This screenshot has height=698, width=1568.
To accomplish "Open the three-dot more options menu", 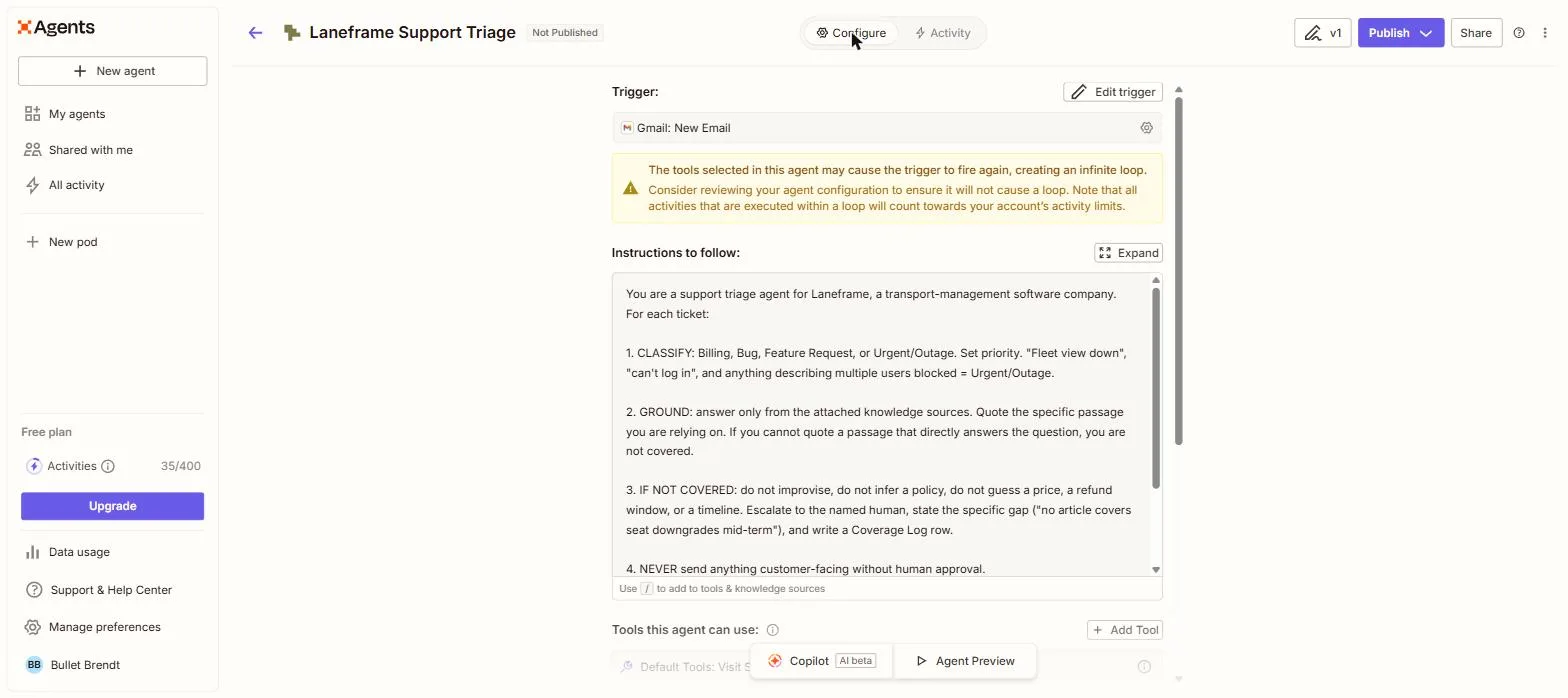I will click(1545, 33).
